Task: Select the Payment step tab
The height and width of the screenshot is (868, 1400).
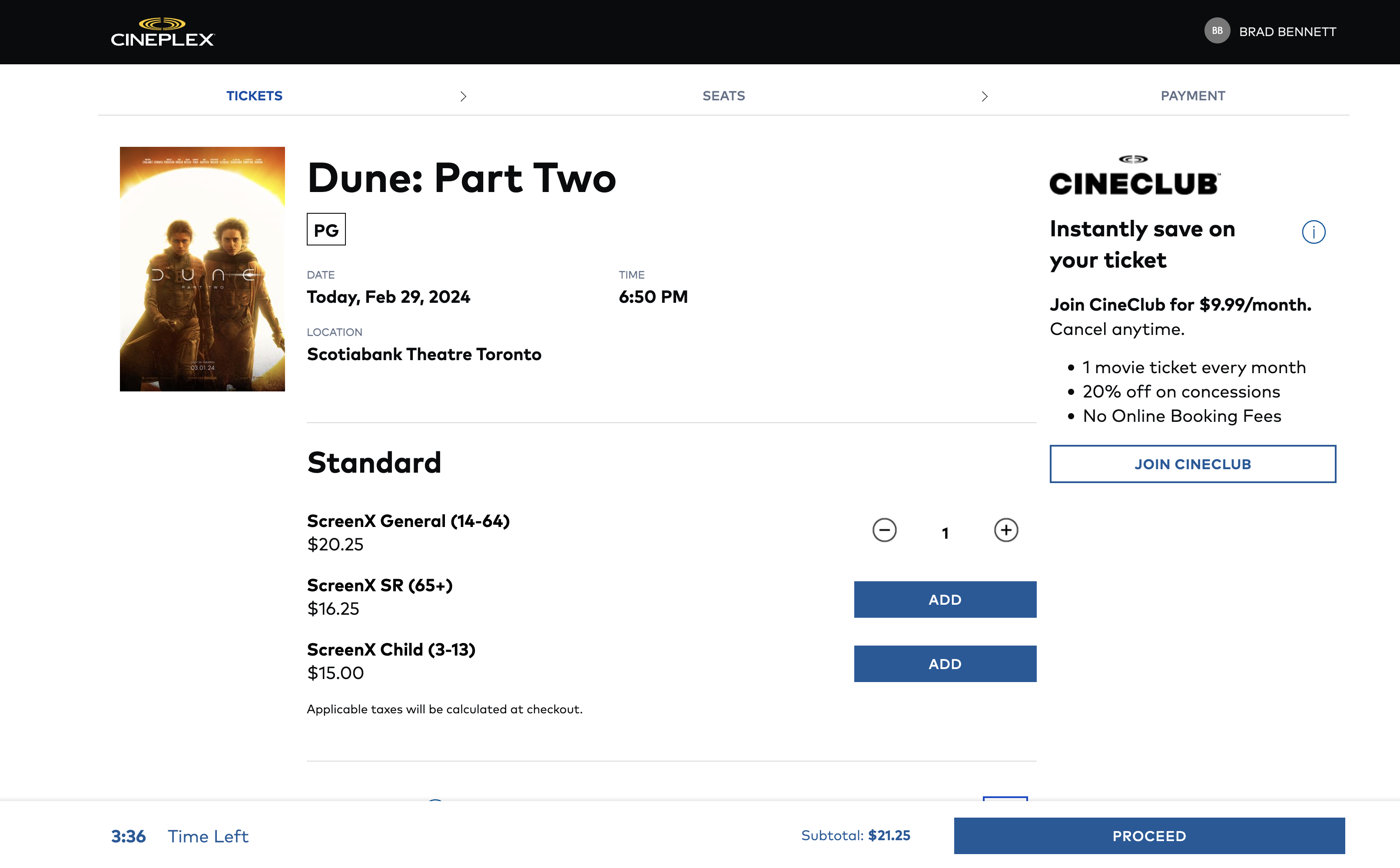Action: point(1193,96)
